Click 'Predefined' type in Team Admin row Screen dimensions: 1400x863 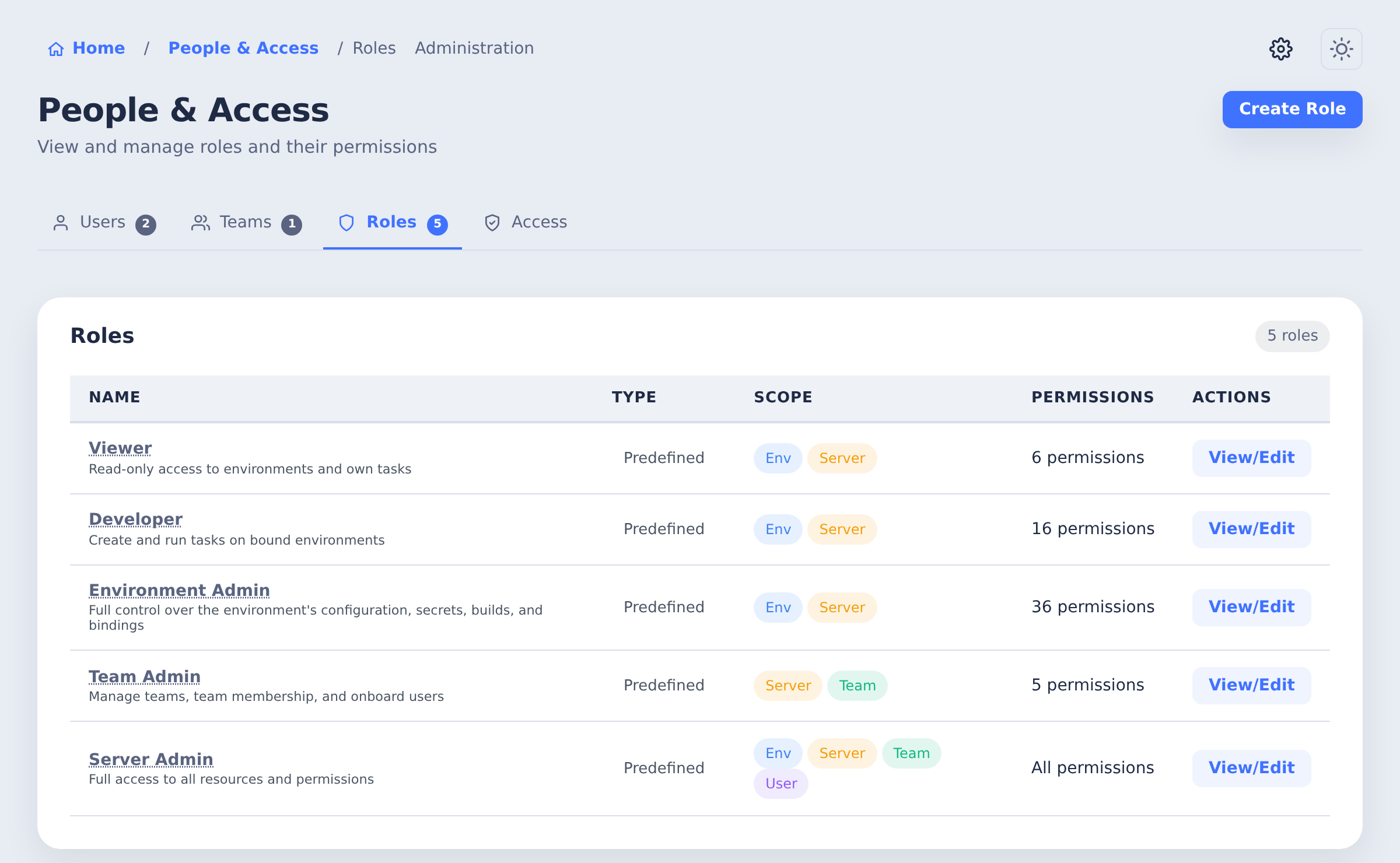[664, 685]
